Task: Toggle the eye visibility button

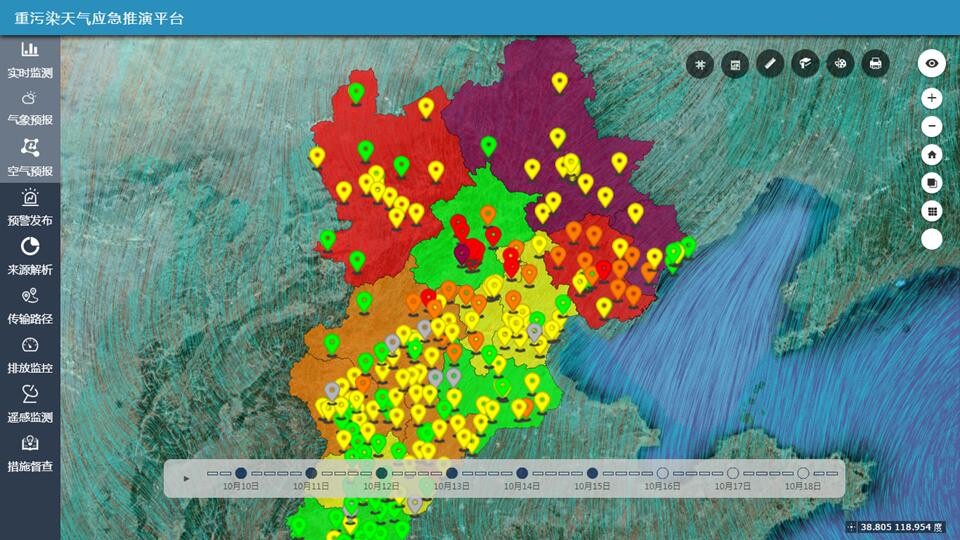Action: coord(932,63)
